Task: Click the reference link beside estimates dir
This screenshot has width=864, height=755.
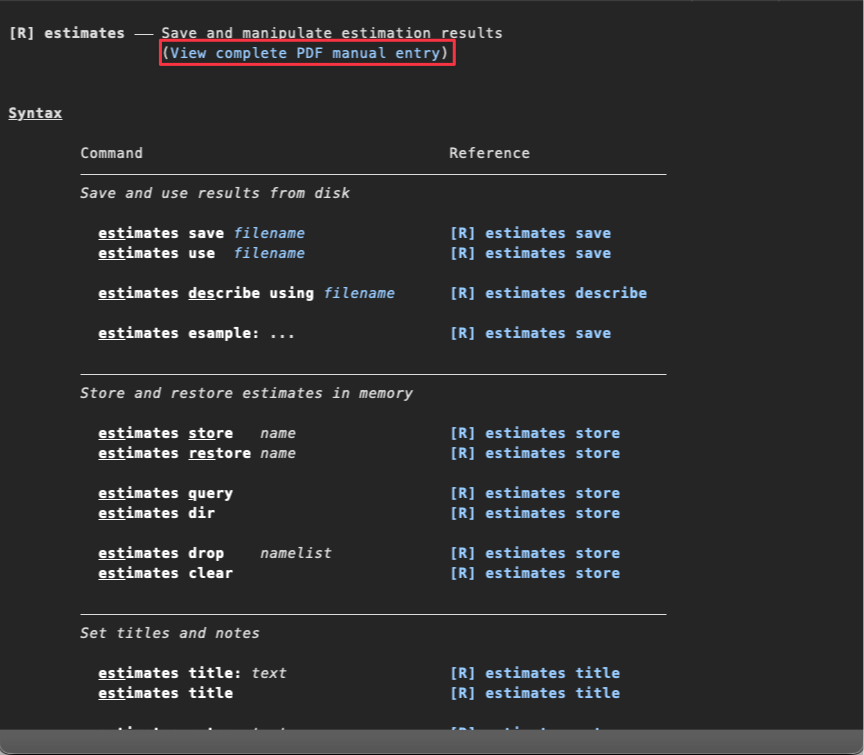Action: [x=534, y=513]
